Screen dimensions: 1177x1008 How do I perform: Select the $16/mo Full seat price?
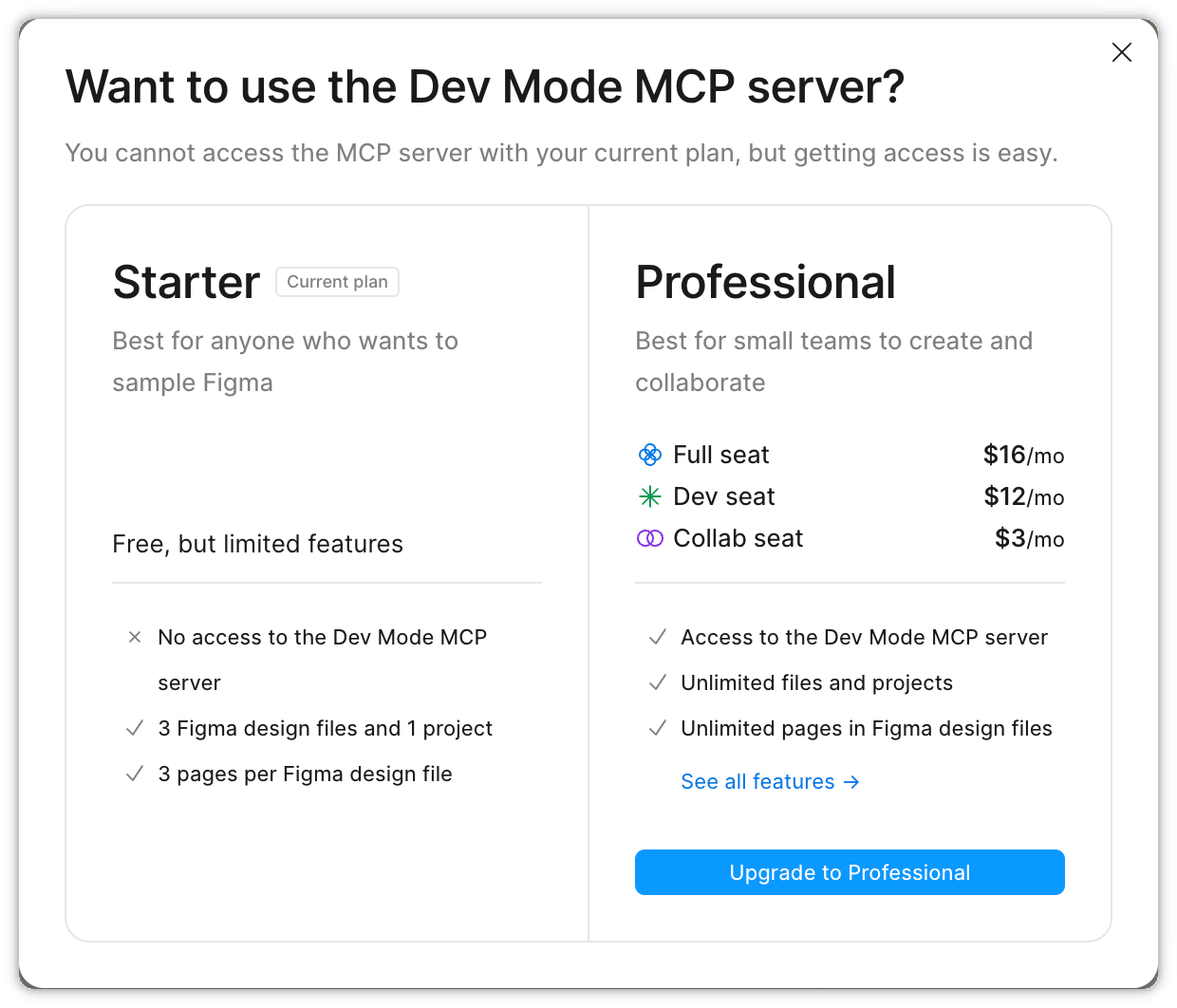[x=1023, y=455]
